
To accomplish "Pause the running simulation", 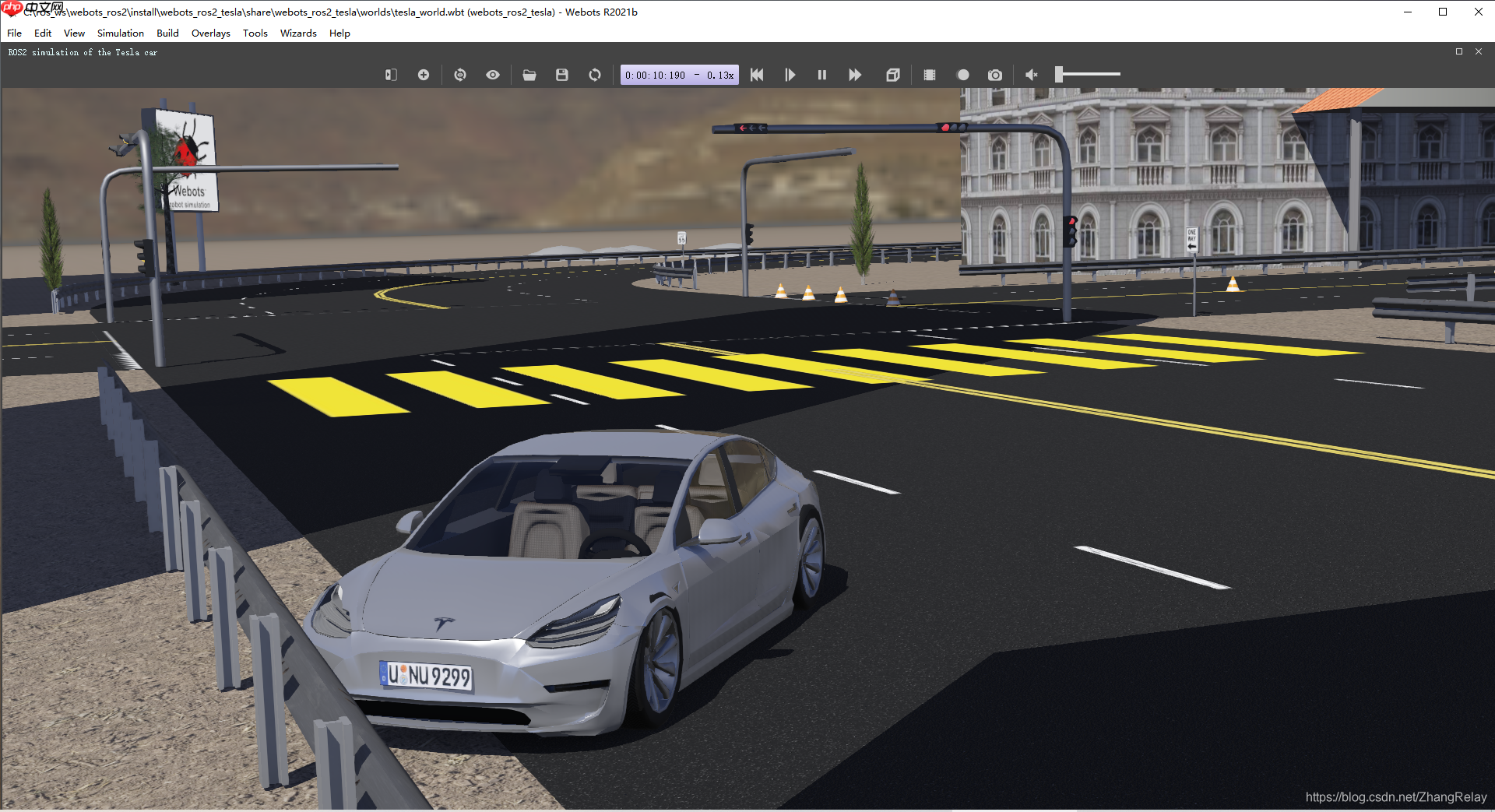I will 822,75.
